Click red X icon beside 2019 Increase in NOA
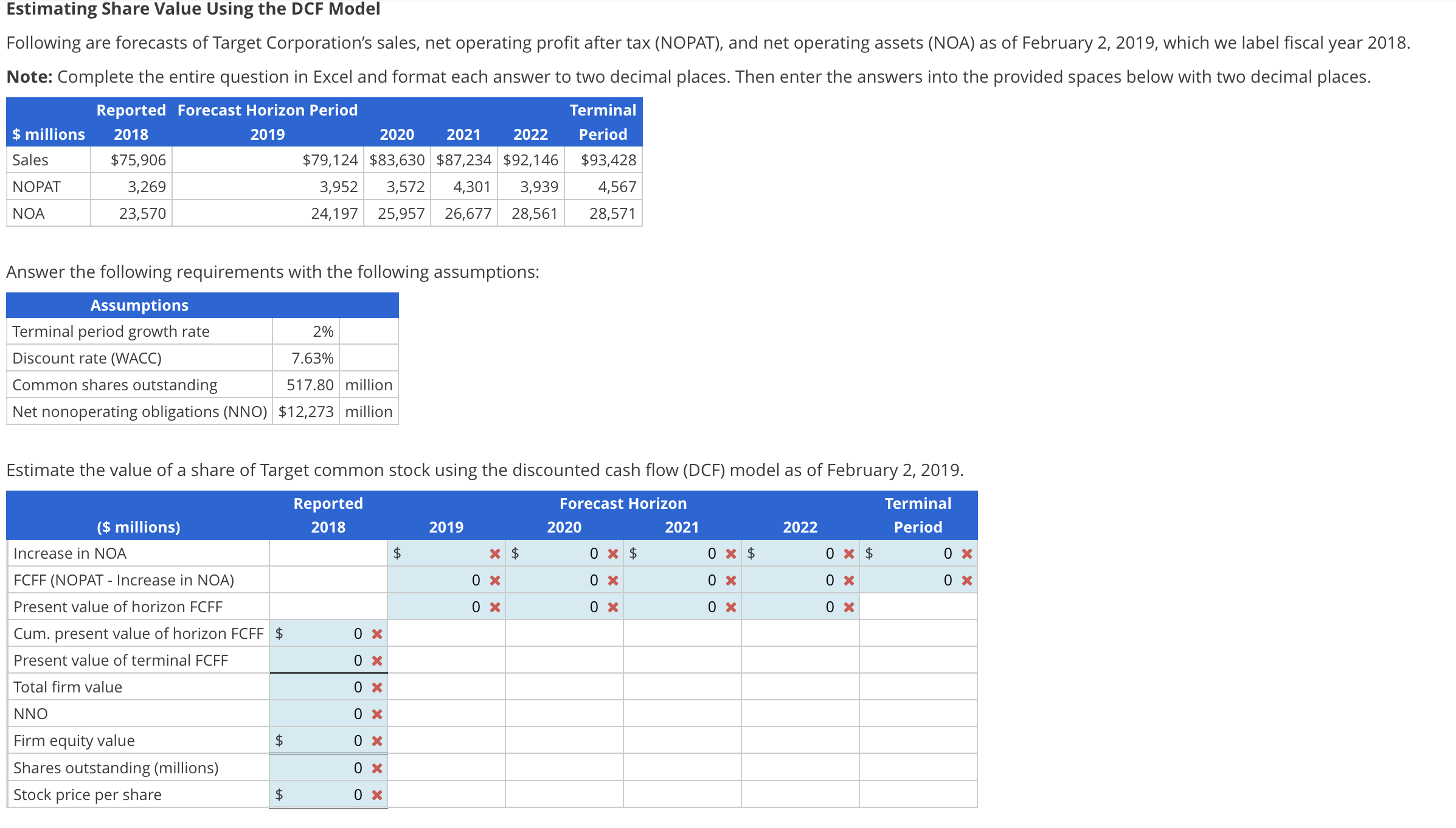 coord(495,553)
